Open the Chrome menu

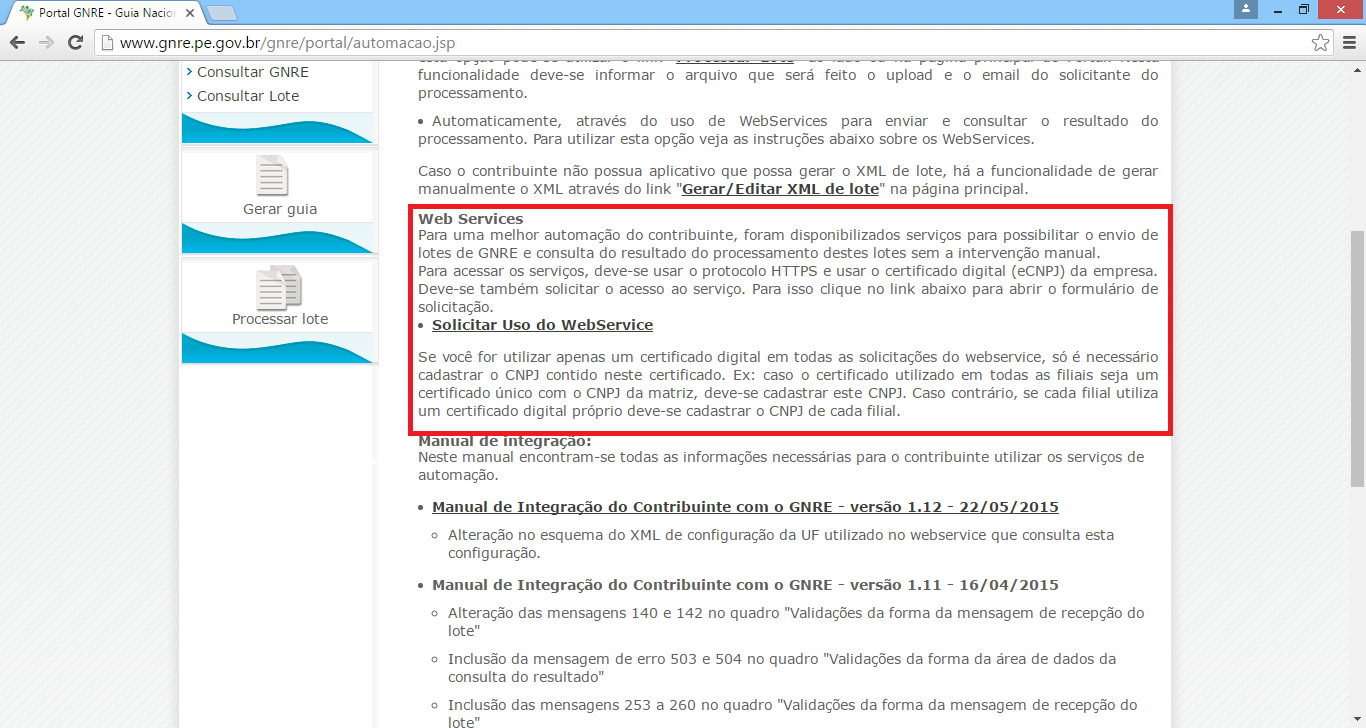[x=1348, y=43]
